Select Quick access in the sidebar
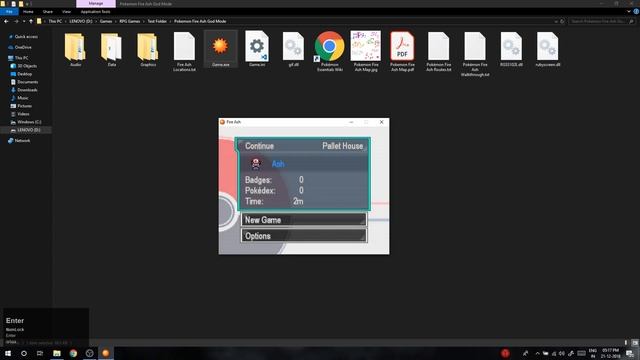 [x=26, y=37]
